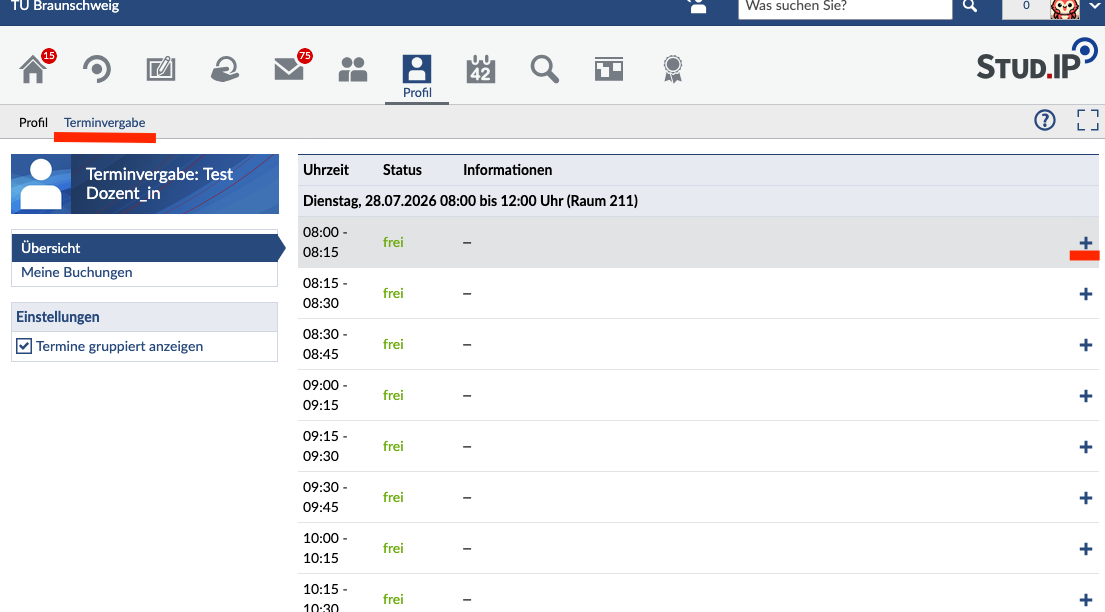Book the 09:00 - 09:15 slot plus
1105x612 pixels.
pyautogui.click(x=1085, y=396)
